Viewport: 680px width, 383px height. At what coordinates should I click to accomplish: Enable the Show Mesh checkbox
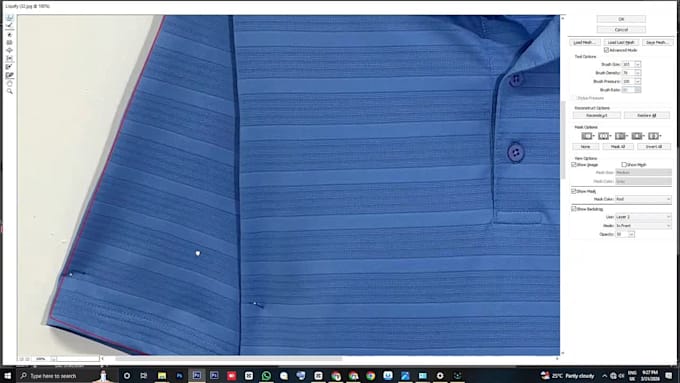[x=624, y=165]
